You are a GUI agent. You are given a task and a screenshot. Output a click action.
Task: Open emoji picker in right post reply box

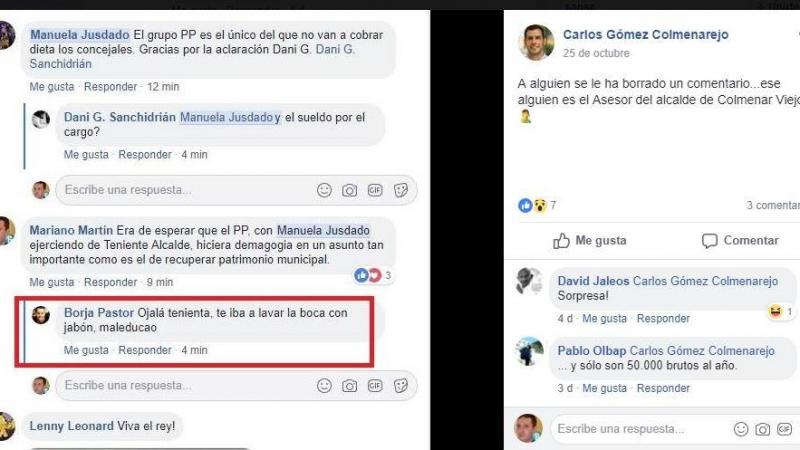tap(741, 429)
